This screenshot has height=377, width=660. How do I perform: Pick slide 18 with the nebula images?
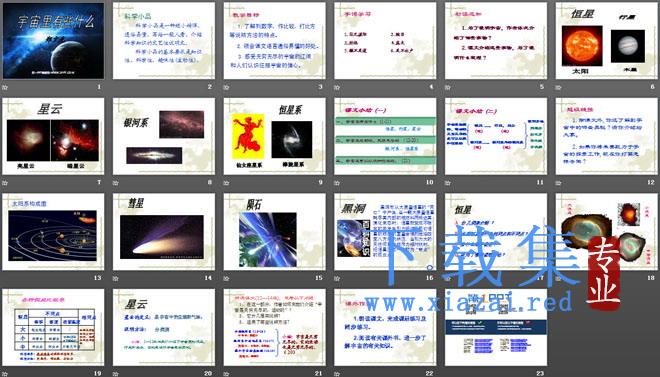607,232
